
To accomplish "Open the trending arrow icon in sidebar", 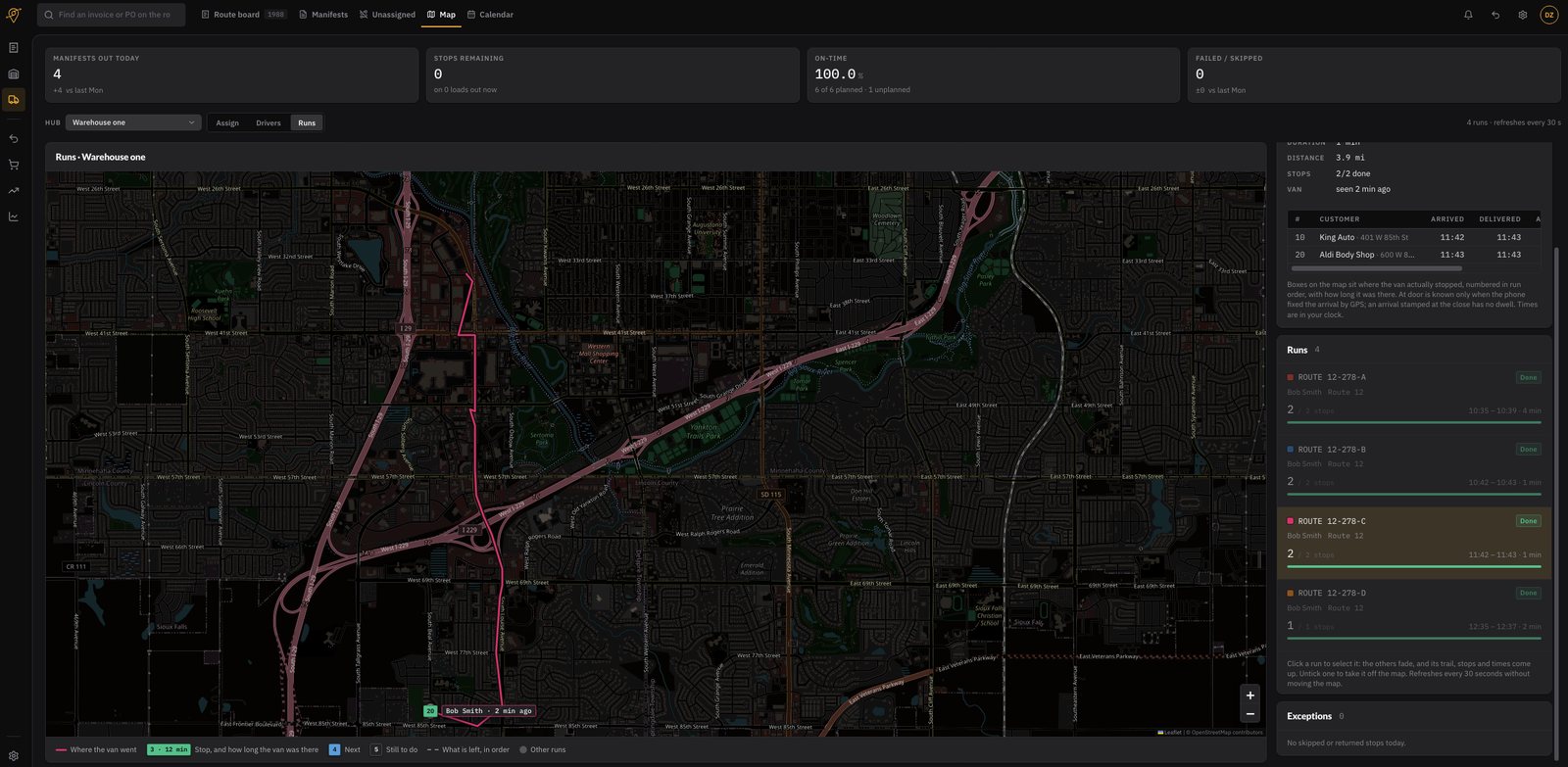I will coord(14,191).
